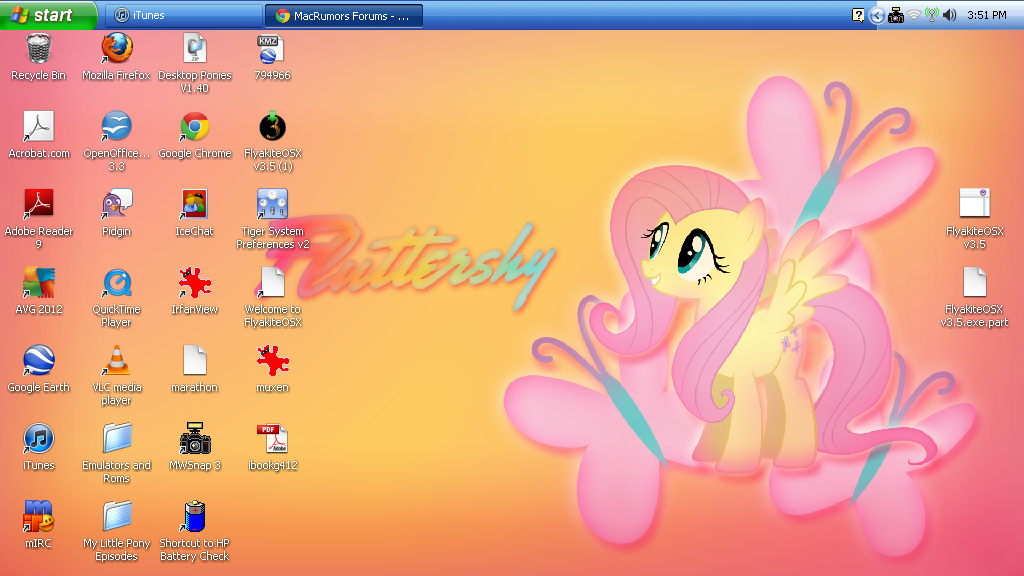1024x576 pixels.
Task: Select the FlyakiteOSX v3.5 window-style file icon
Action: [974, 203]
